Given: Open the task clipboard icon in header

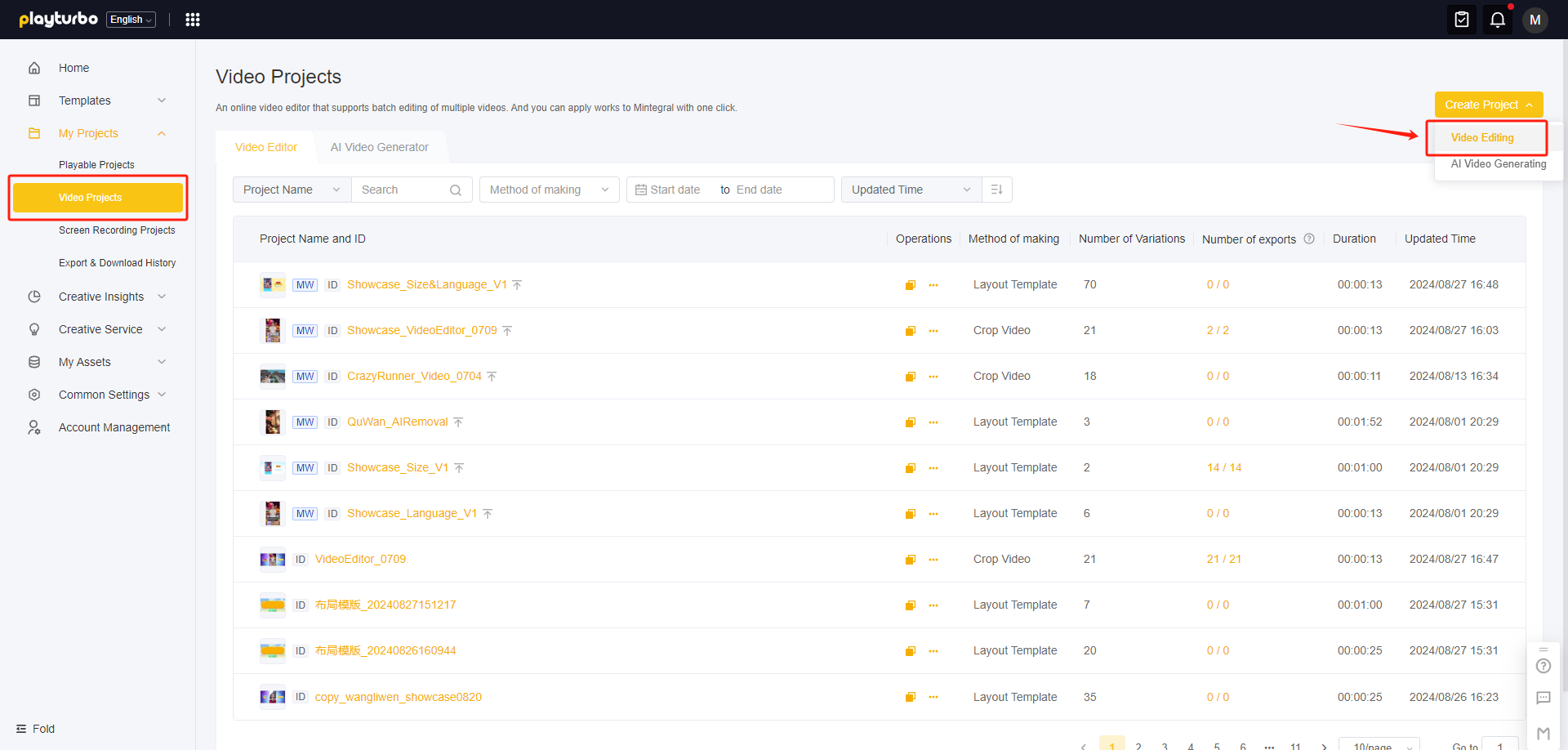Looking at the screenshot, I should [x=1461, y=20].
